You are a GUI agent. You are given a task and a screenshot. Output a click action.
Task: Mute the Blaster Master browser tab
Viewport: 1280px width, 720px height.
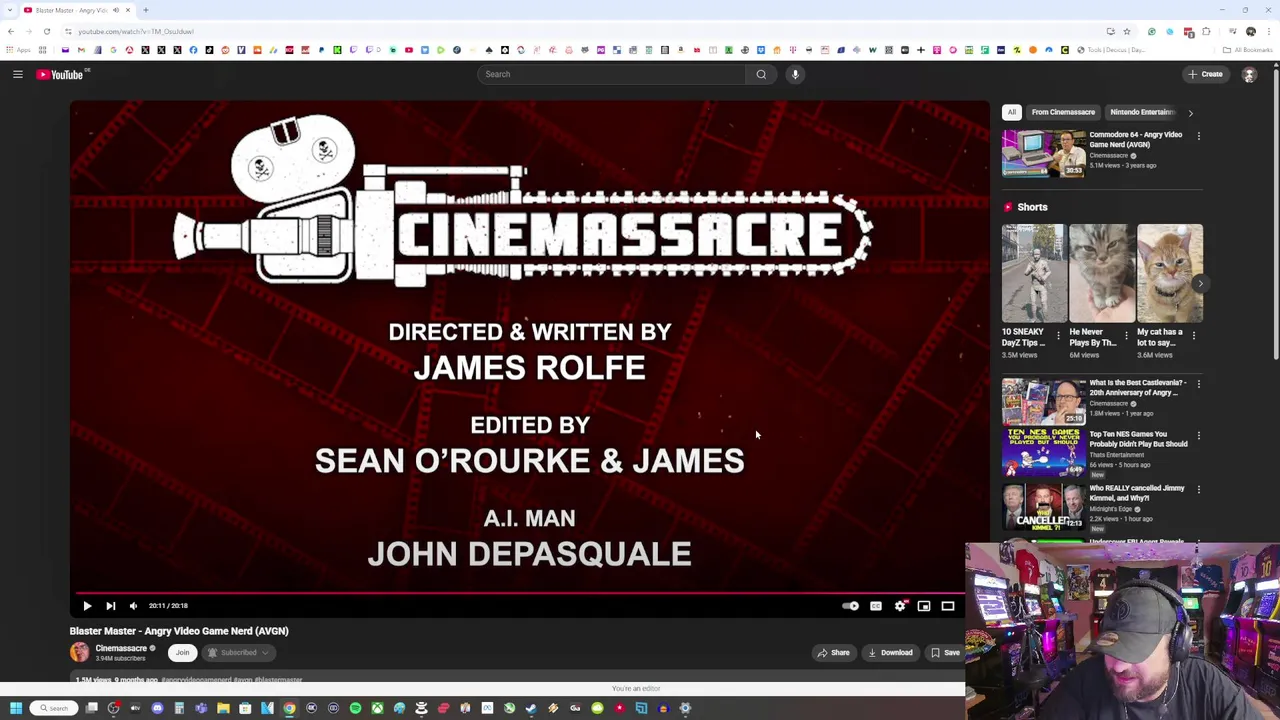pos(116,10)
